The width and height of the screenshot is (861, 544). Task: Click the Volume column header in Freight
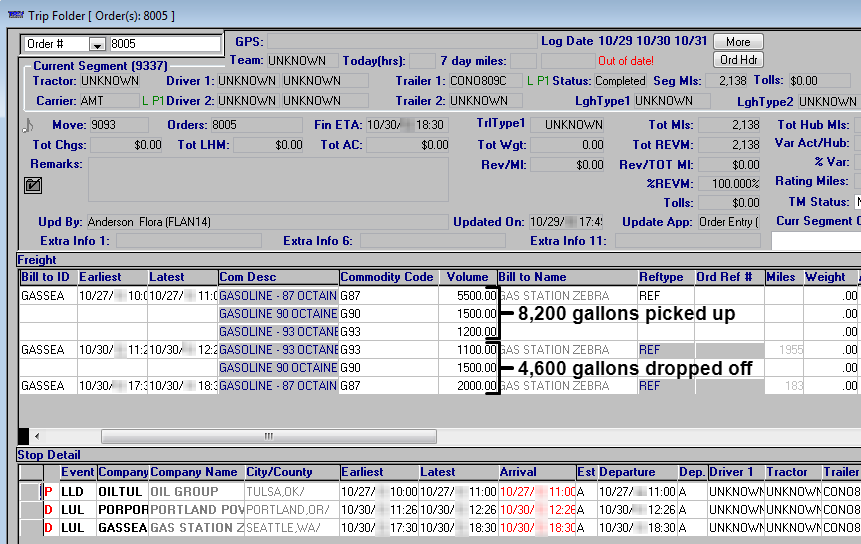coord(467,277)
